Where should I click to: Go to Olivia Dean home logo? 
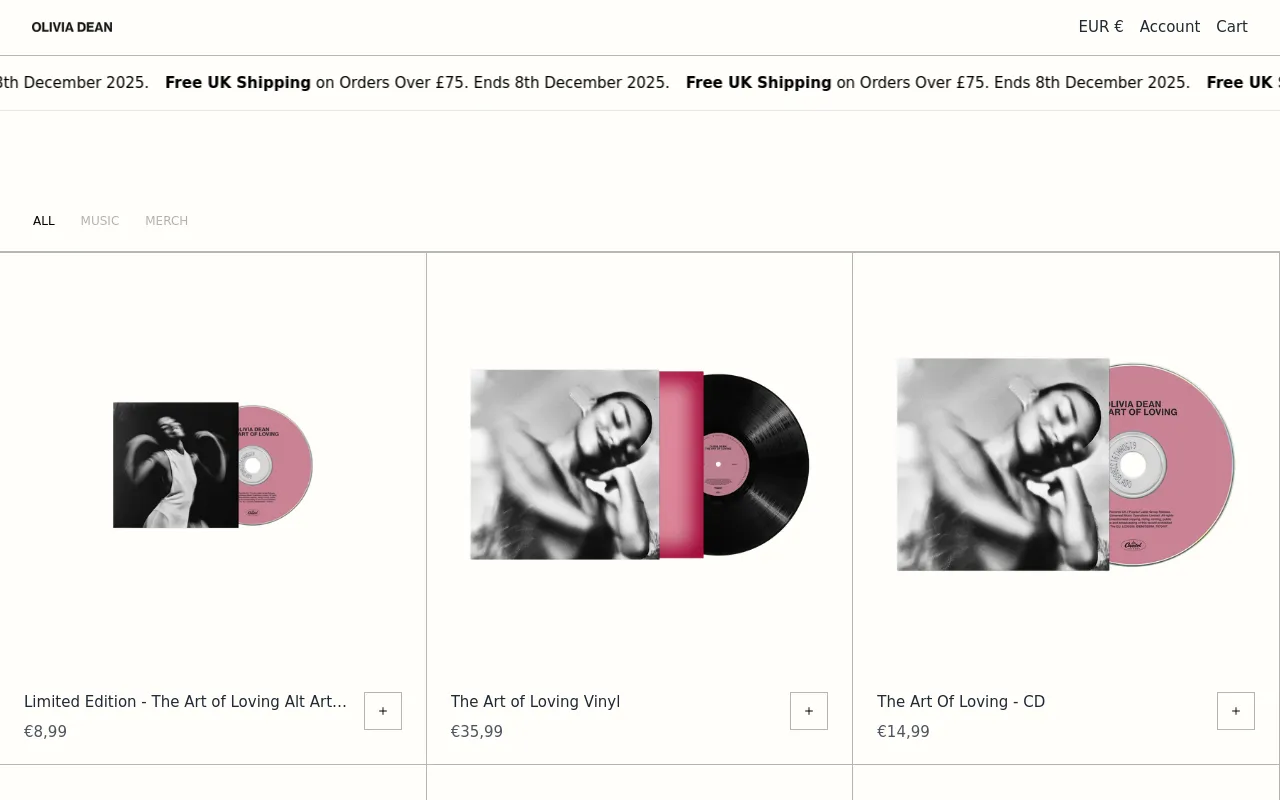(x=72, y=27)
